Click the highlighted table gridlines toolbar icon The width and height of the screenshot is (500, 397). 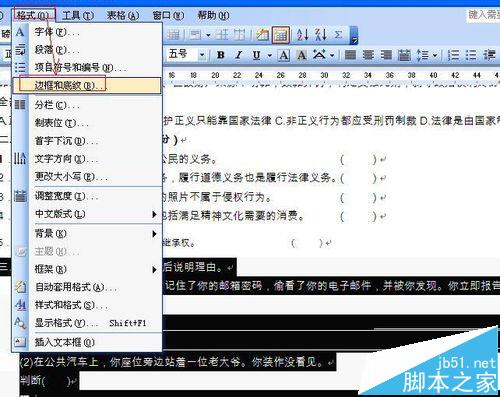(x=281, y=35)
